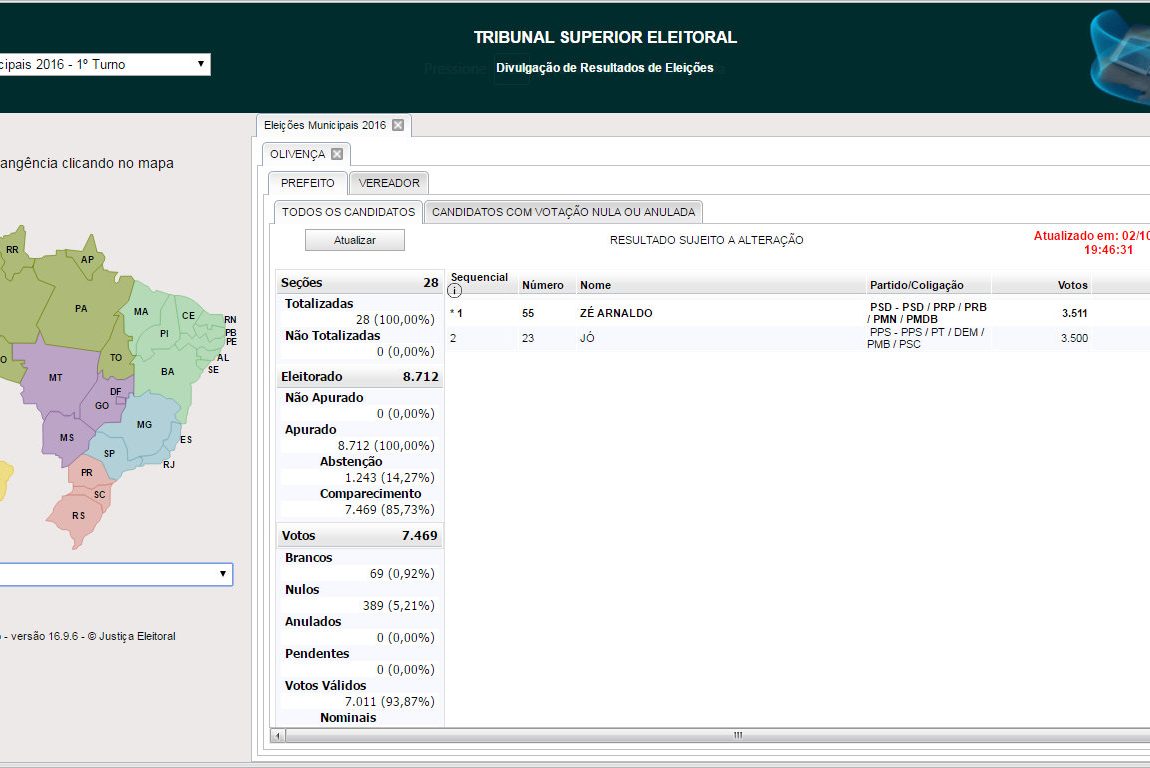Select candidate row ZÉ ARNALDO
The width and height of the screenshot is (1150, 768).
[616, 313]
